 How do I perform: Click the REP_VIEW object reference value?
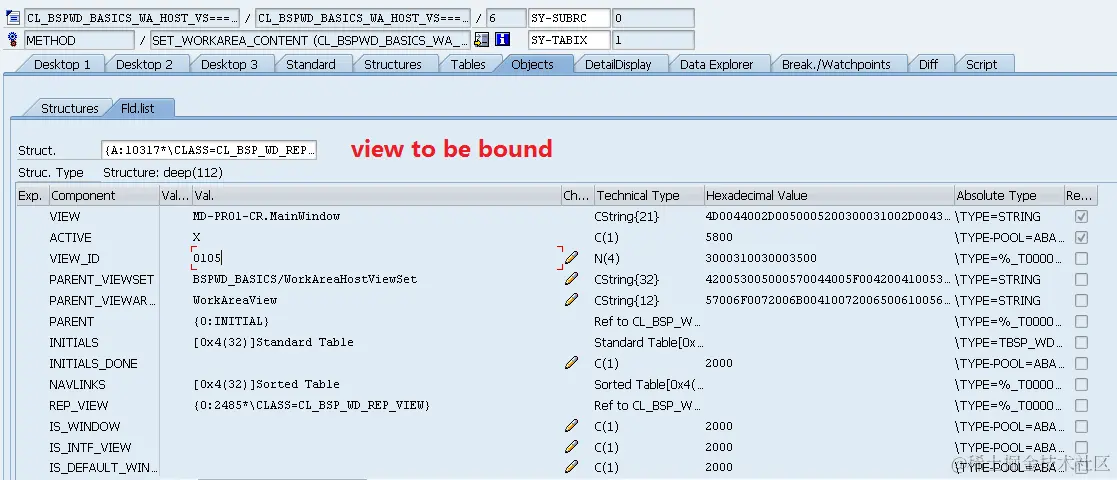click(x=311, y=405)
